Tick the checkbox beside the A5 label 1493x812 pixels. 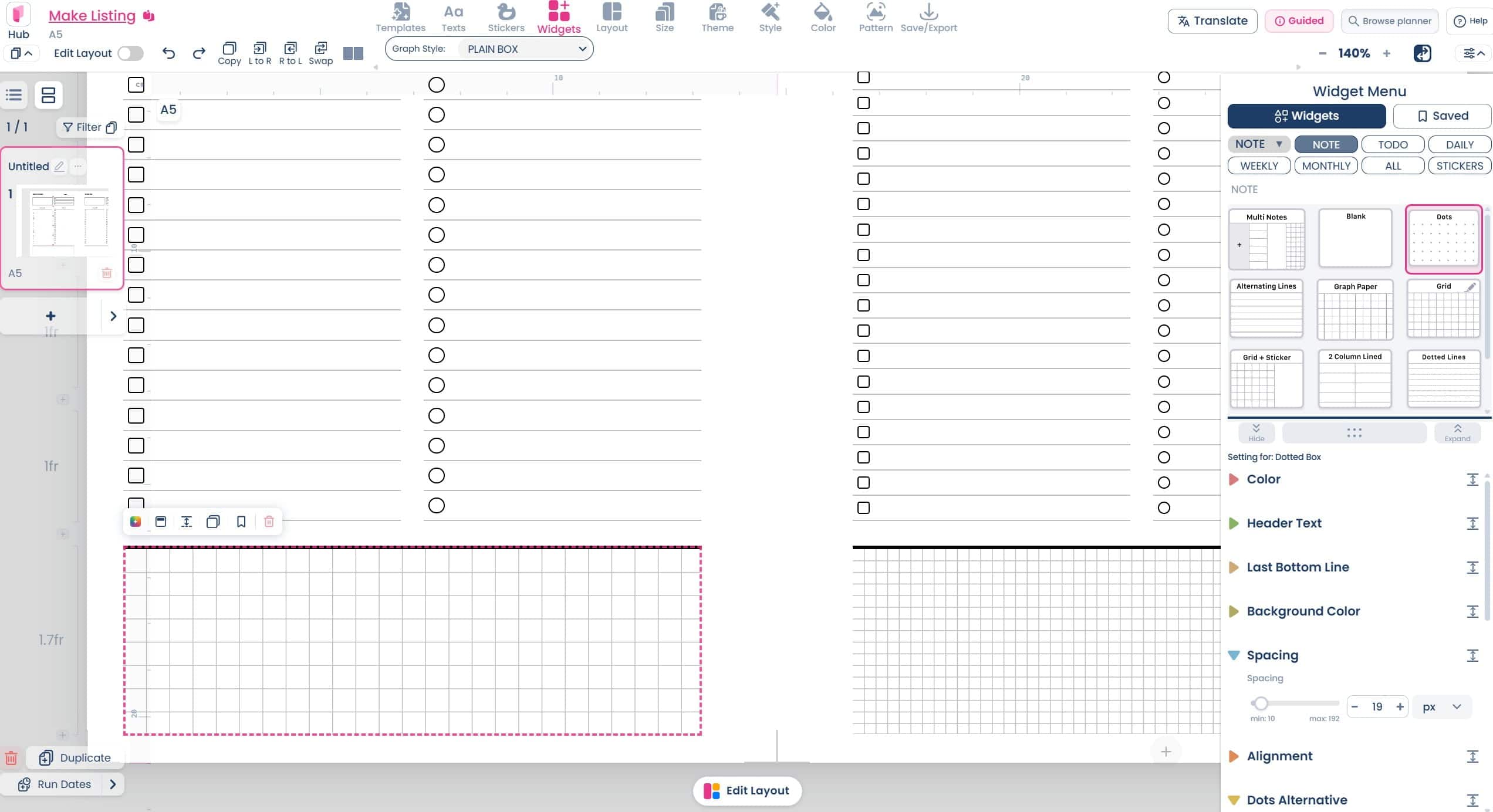[x=136, y=114]
